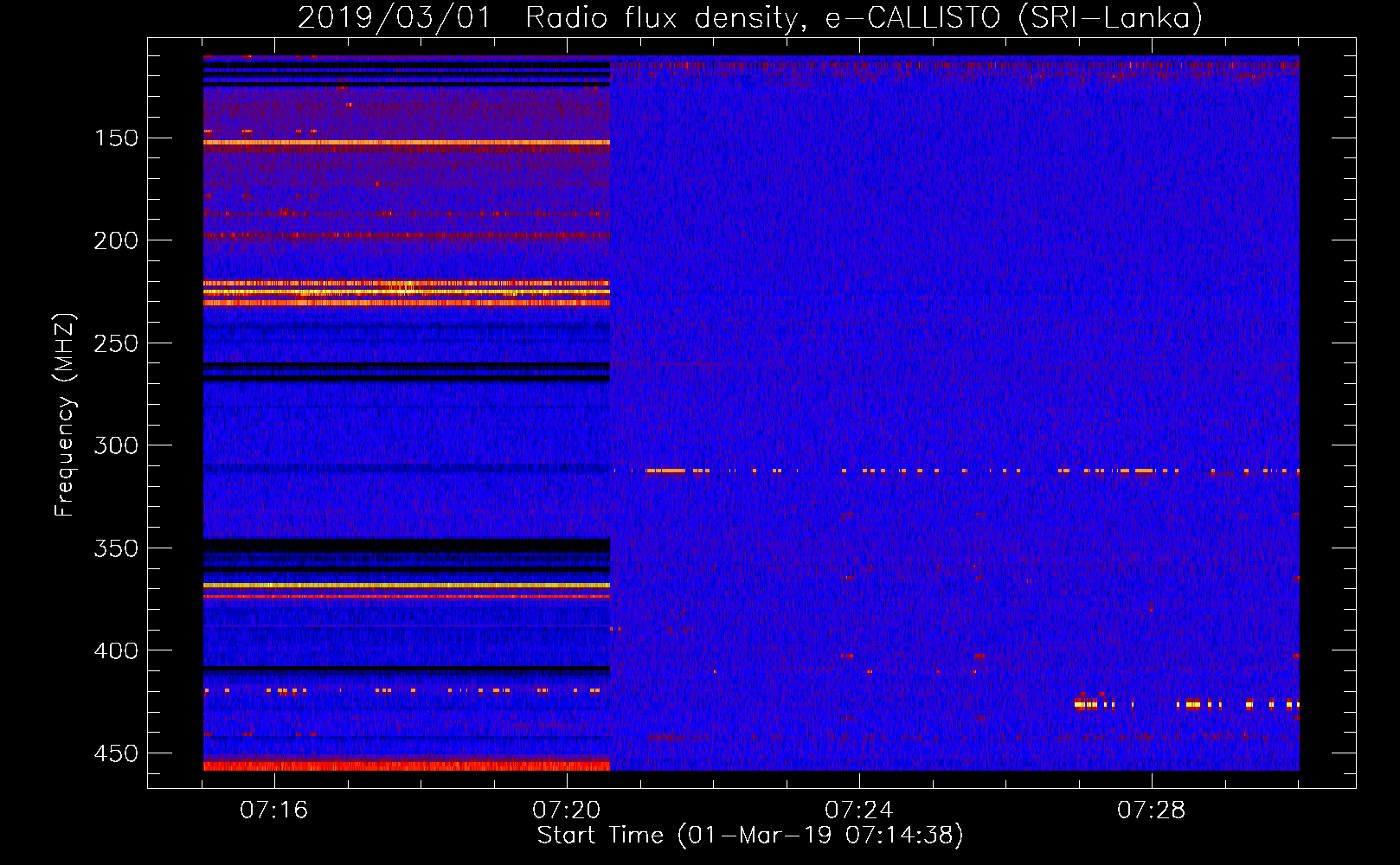Select the 200 frequency tick label

click(x=116, y=240)
